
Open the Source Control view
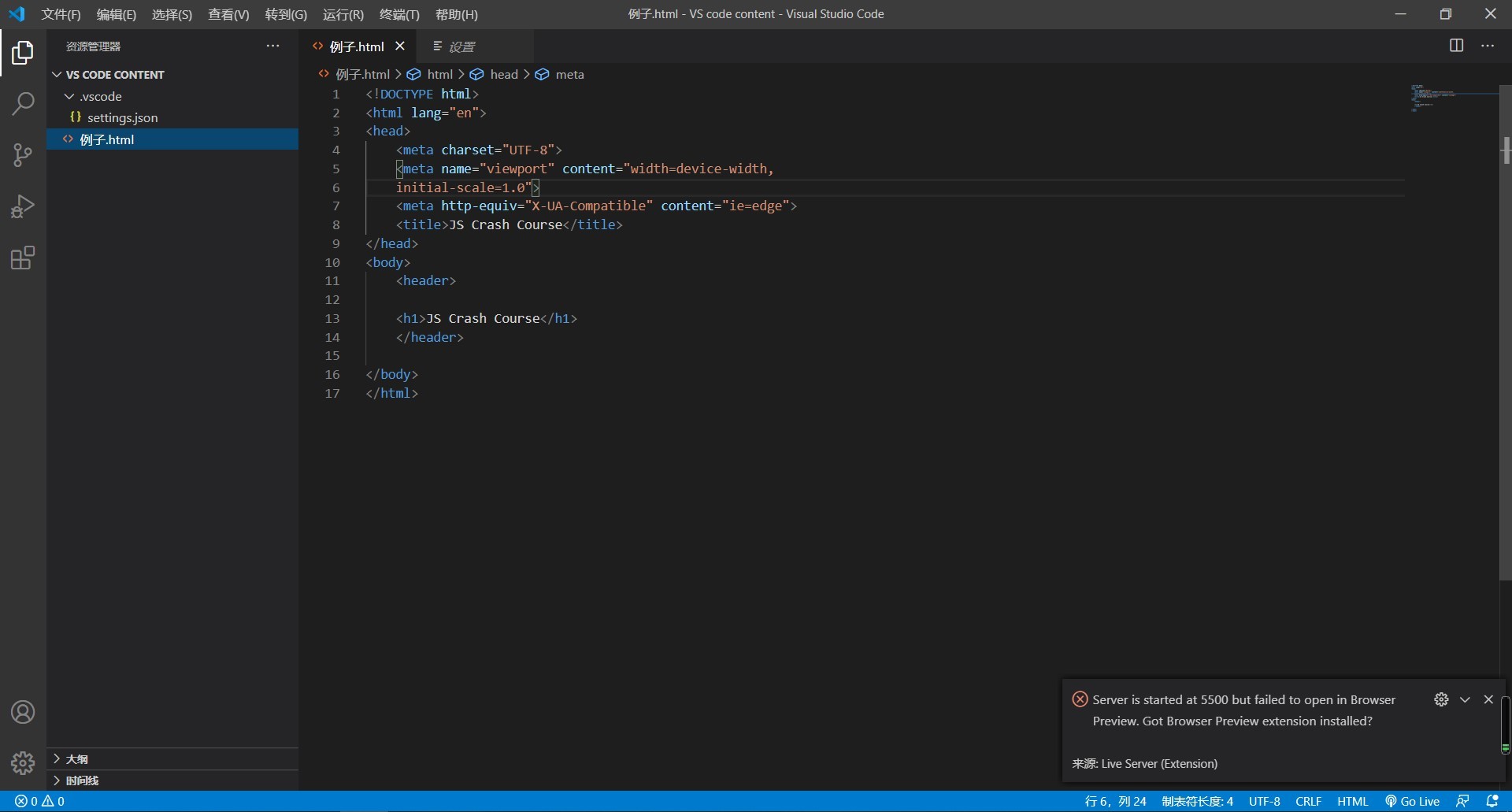coord(23,154)
